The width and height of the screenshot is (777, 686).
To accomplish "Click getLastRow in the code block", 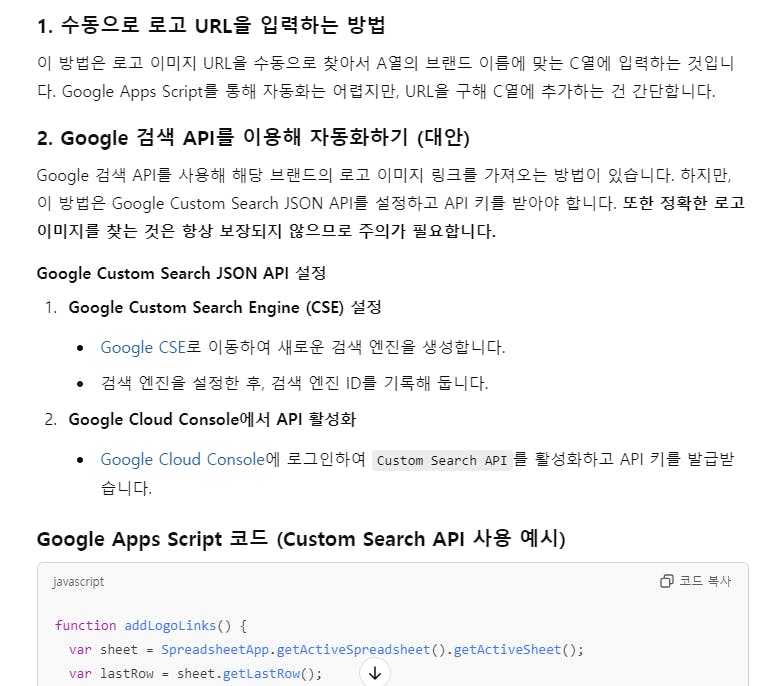I will pos(260,673).
